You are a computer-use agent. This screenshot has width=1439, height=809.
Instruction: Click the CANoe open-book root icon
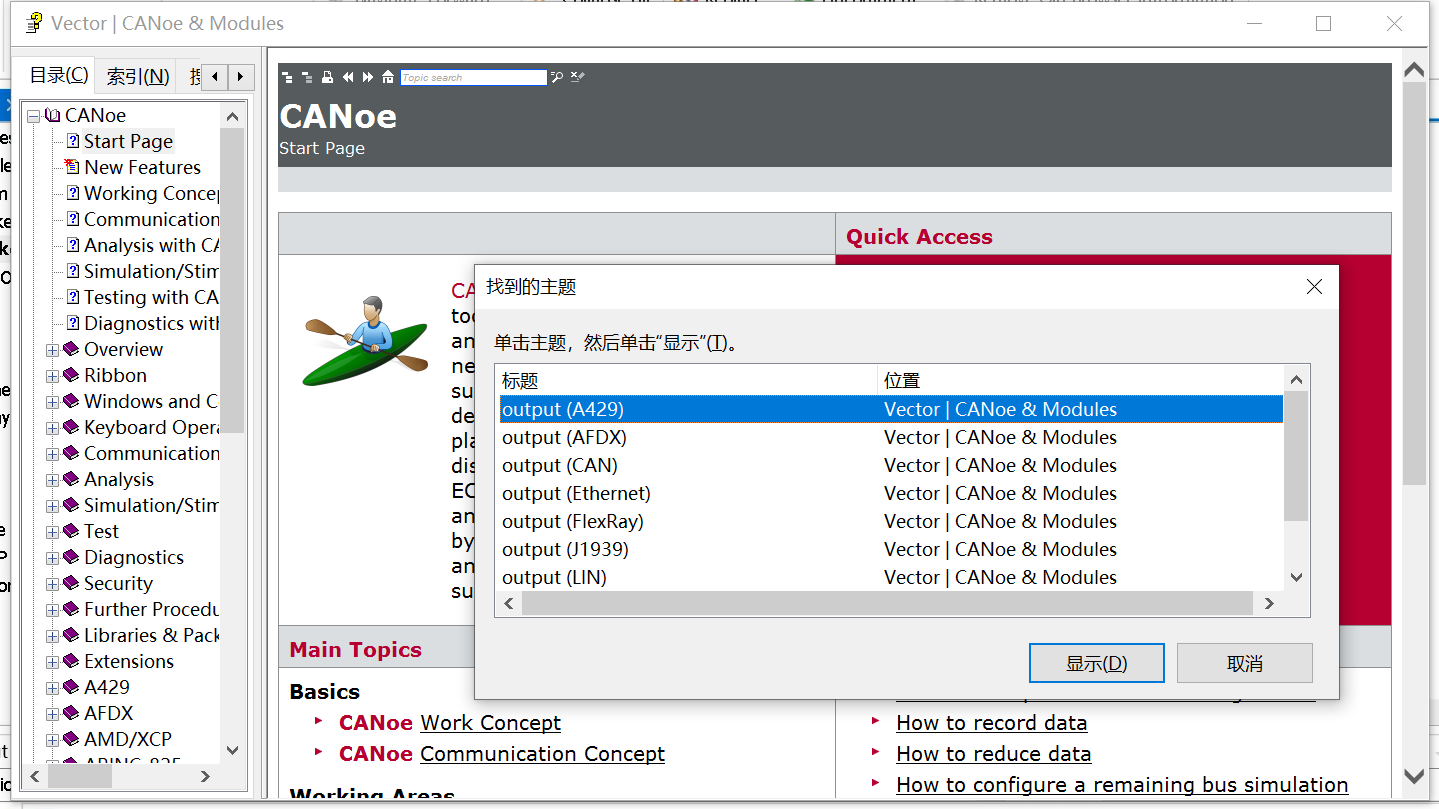pyautogui.click(x=53, y=115)
